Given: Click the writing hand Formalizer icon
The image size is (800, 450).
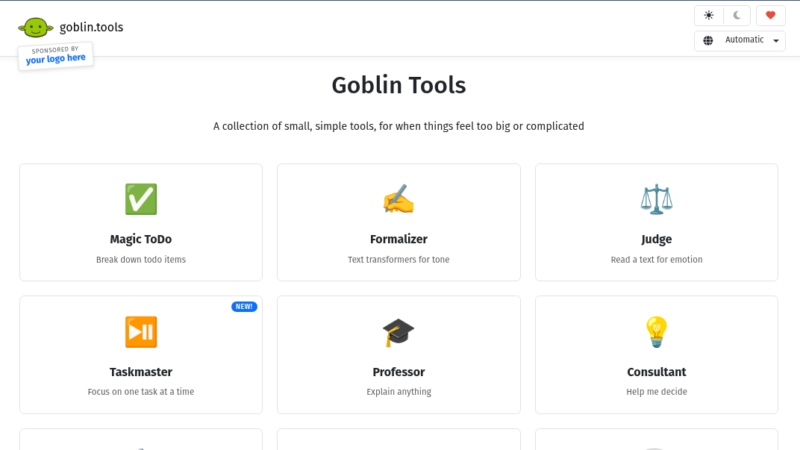Looking at the screenshot, I should point(398,199).
